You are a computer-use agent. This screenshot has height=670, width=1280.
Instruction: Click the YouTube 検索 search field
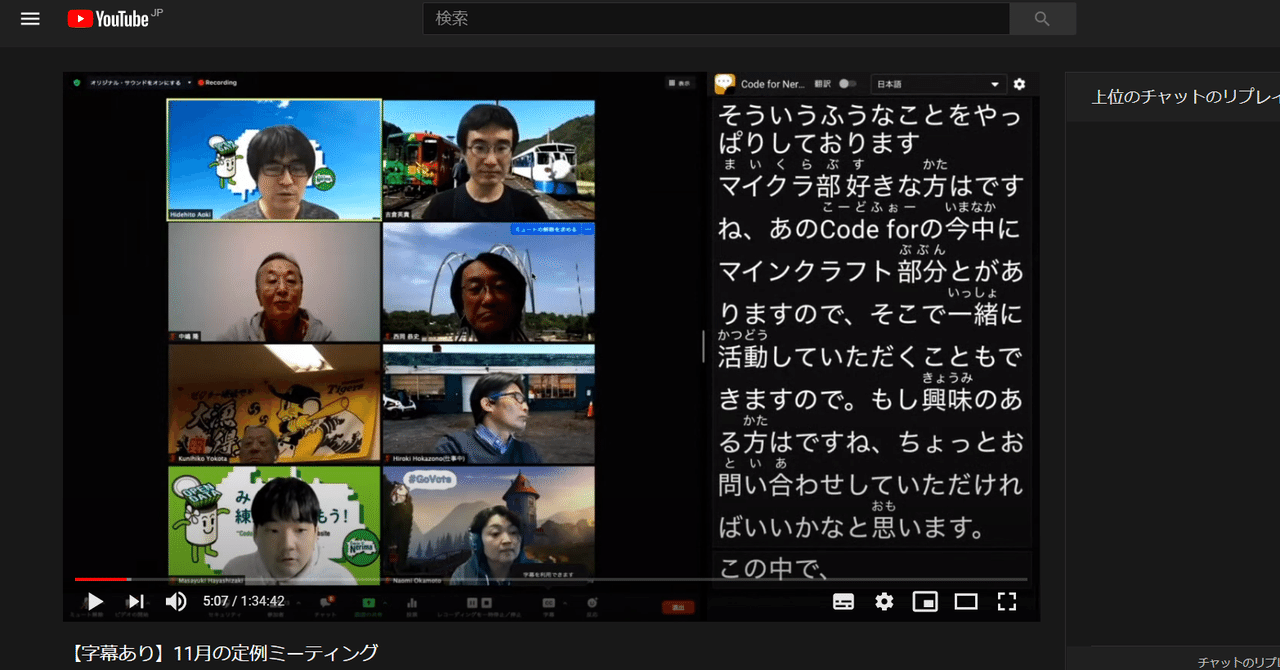tap(715, 18)
